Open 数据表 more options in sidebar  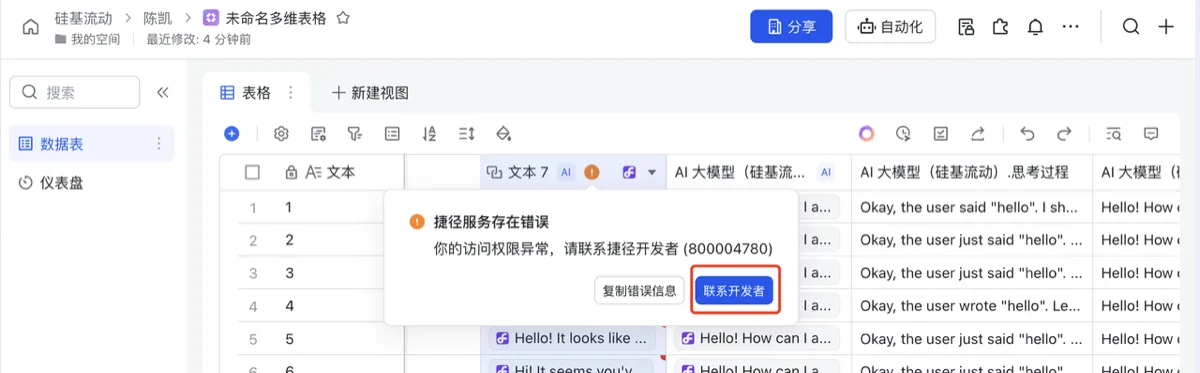click(x=158, y=144)
